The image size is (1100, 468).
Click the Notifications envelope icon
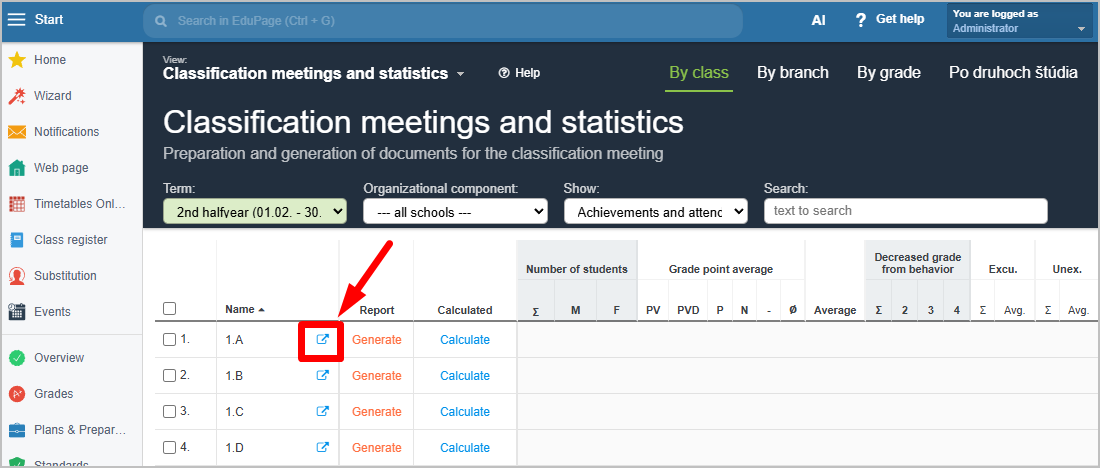click(x=17, y=132)
